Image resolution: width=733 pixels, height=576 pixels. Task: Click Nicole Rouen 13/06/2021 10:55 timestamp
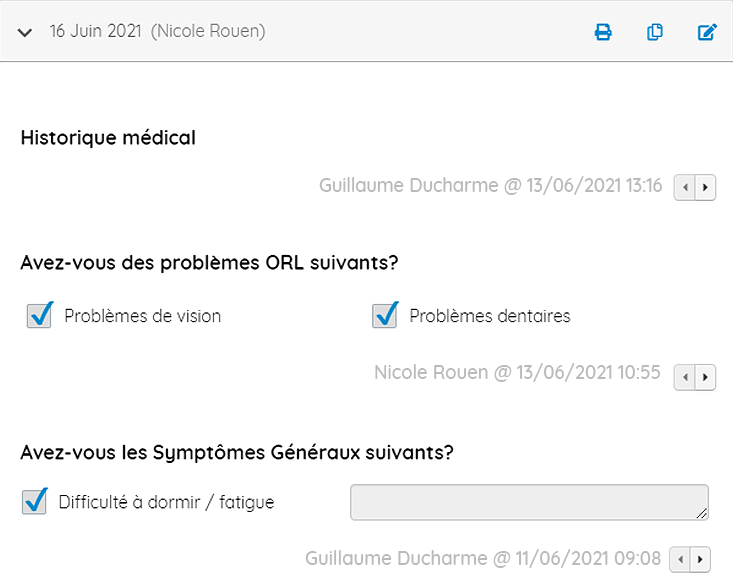[x=517, y=373]
